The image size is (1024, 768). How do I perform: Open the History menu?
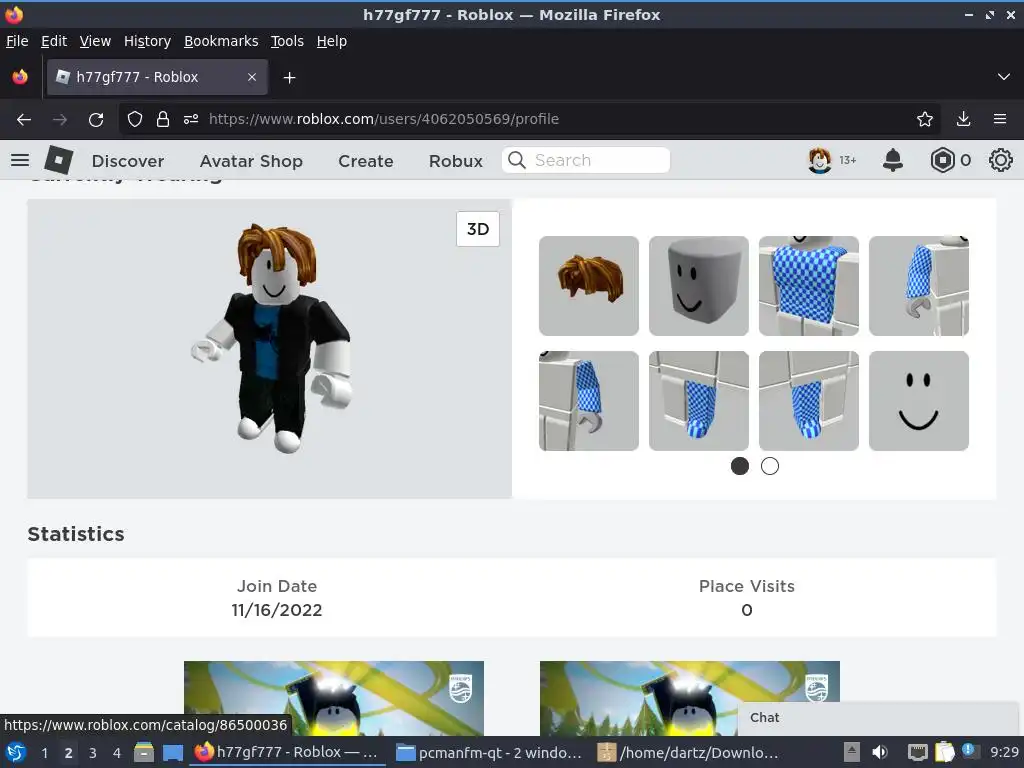click(x=147, y=41)
